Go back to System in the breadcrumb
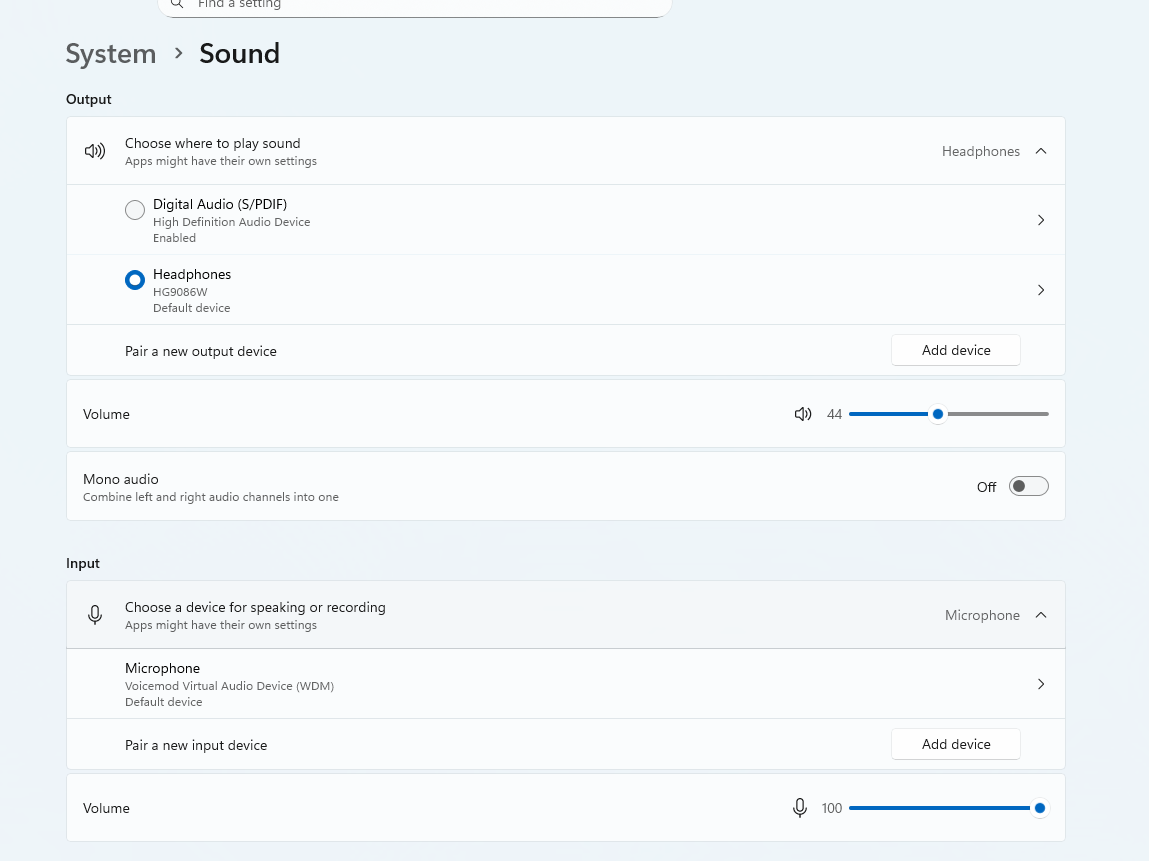This screenshot has width=1149, height=861. tap(111, 53)
